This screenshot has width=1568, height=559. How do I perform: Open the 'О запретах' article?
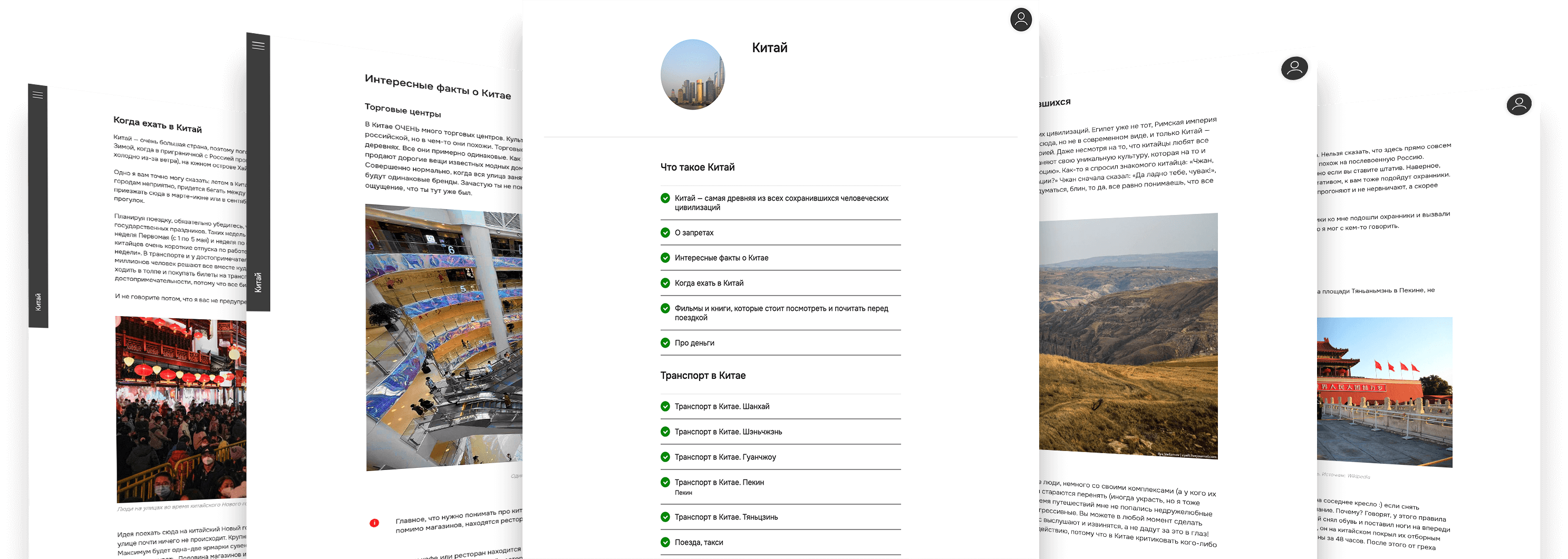click(694, 233)
